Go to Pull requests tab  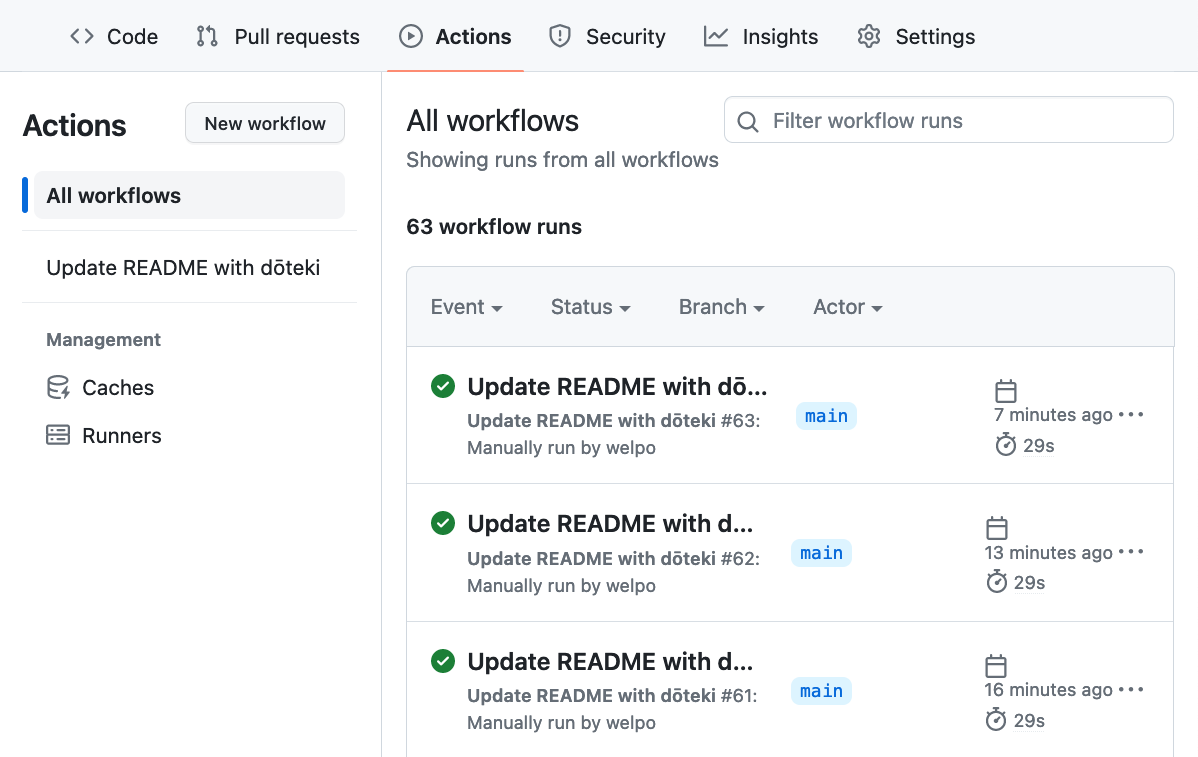277,37
